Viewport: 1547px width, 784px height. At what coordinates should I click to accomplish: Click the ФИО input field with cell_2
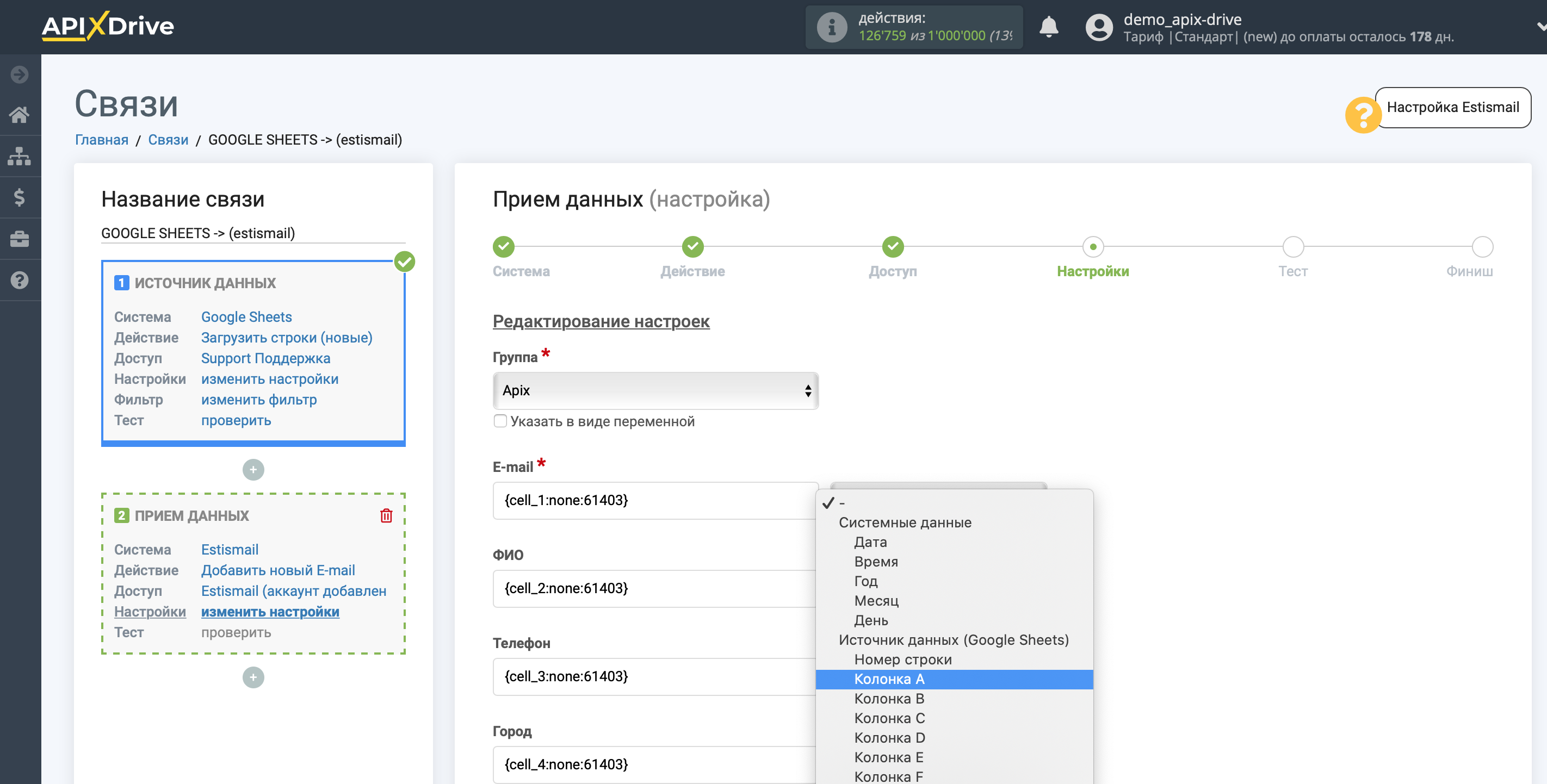654,588
